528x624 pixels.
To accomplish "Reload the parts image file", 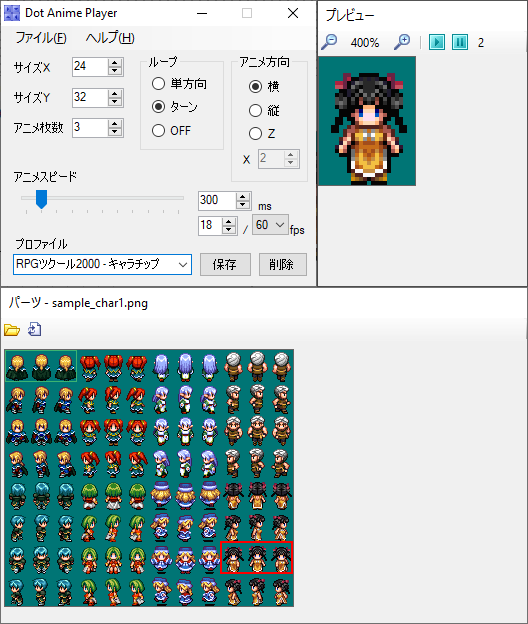I will (x=35, y=330).
